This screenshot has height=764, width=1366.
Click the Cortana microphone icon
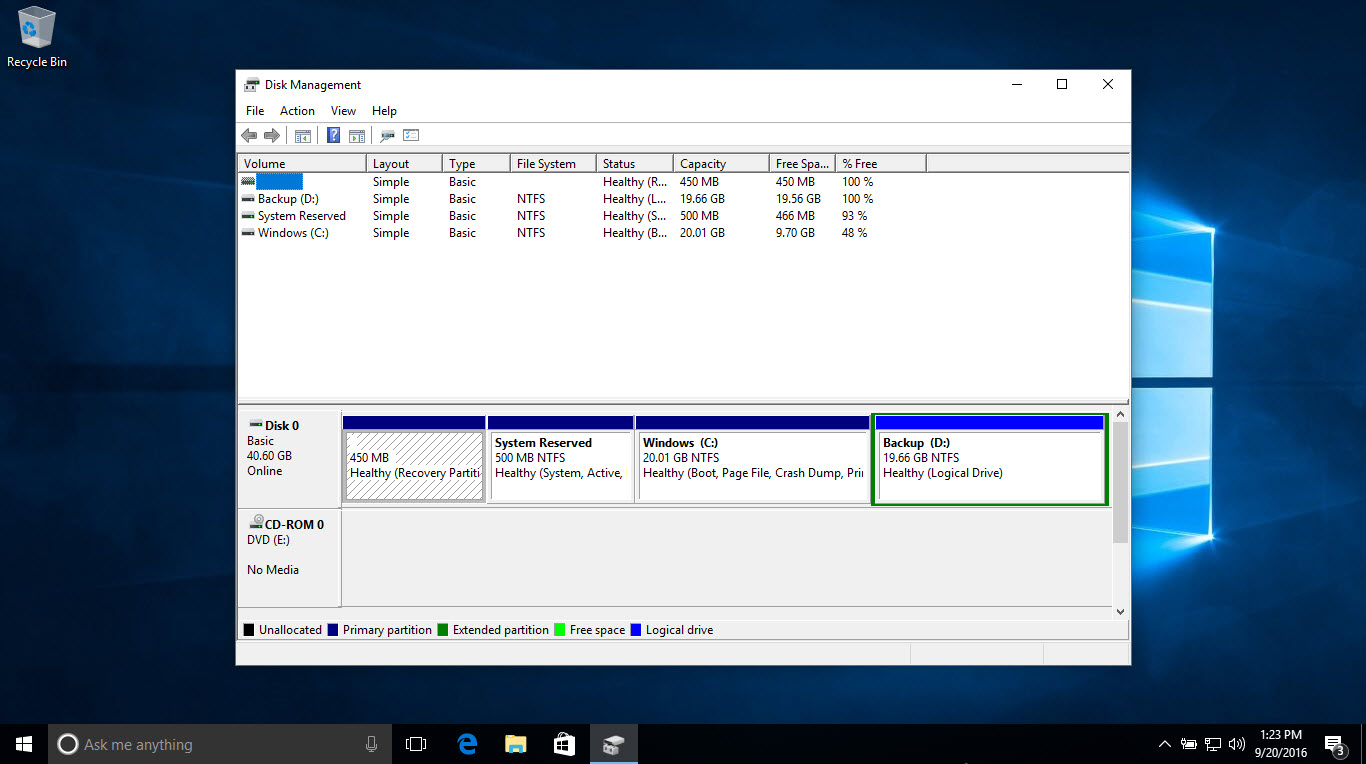[x=372, y=744]
